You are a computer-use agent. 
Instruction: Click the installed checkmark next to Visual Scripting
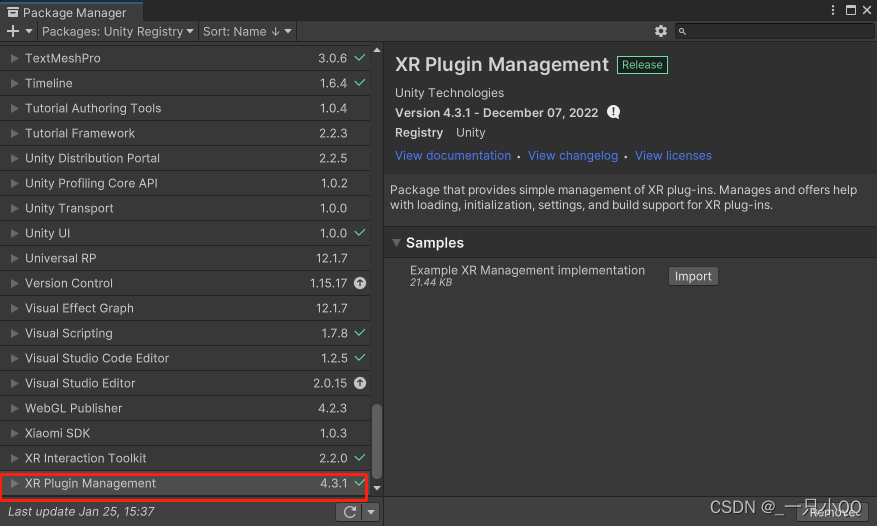click(x=360, y=332)
